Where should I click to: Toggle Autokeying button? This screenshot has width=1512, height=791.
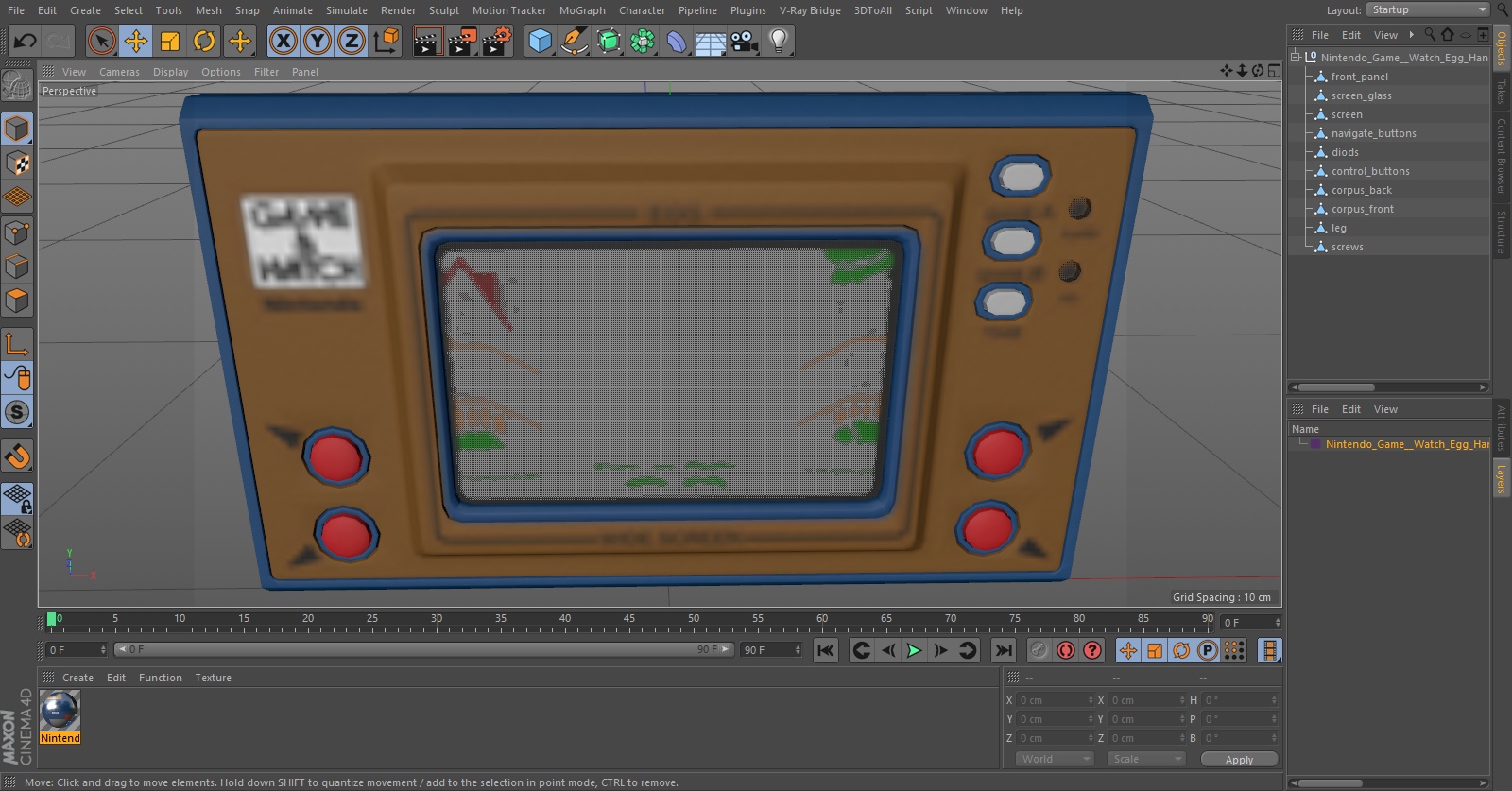pos(1066,650)
